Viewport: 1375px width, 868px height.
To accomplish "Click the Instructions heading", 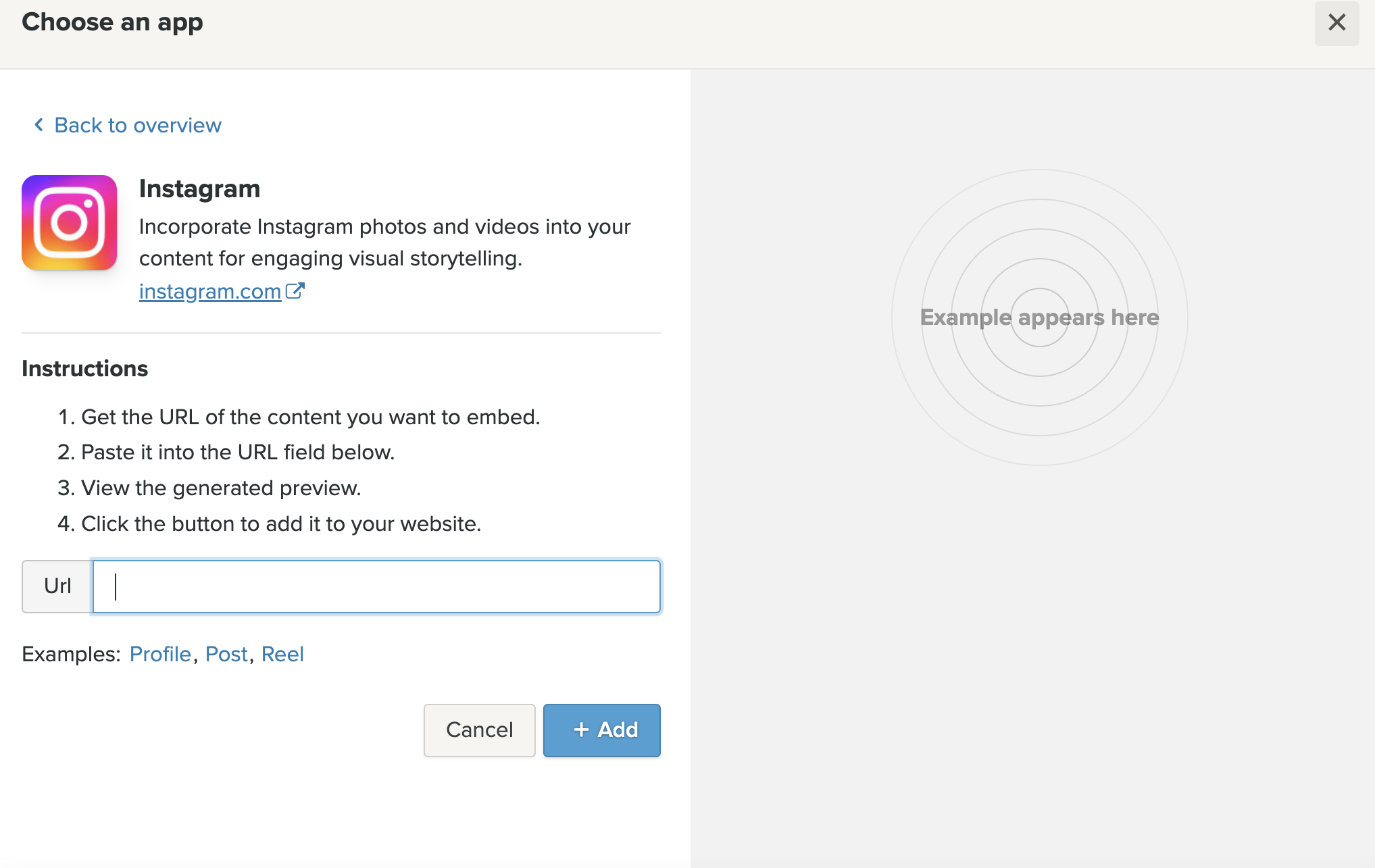I will tap(84, 369).
